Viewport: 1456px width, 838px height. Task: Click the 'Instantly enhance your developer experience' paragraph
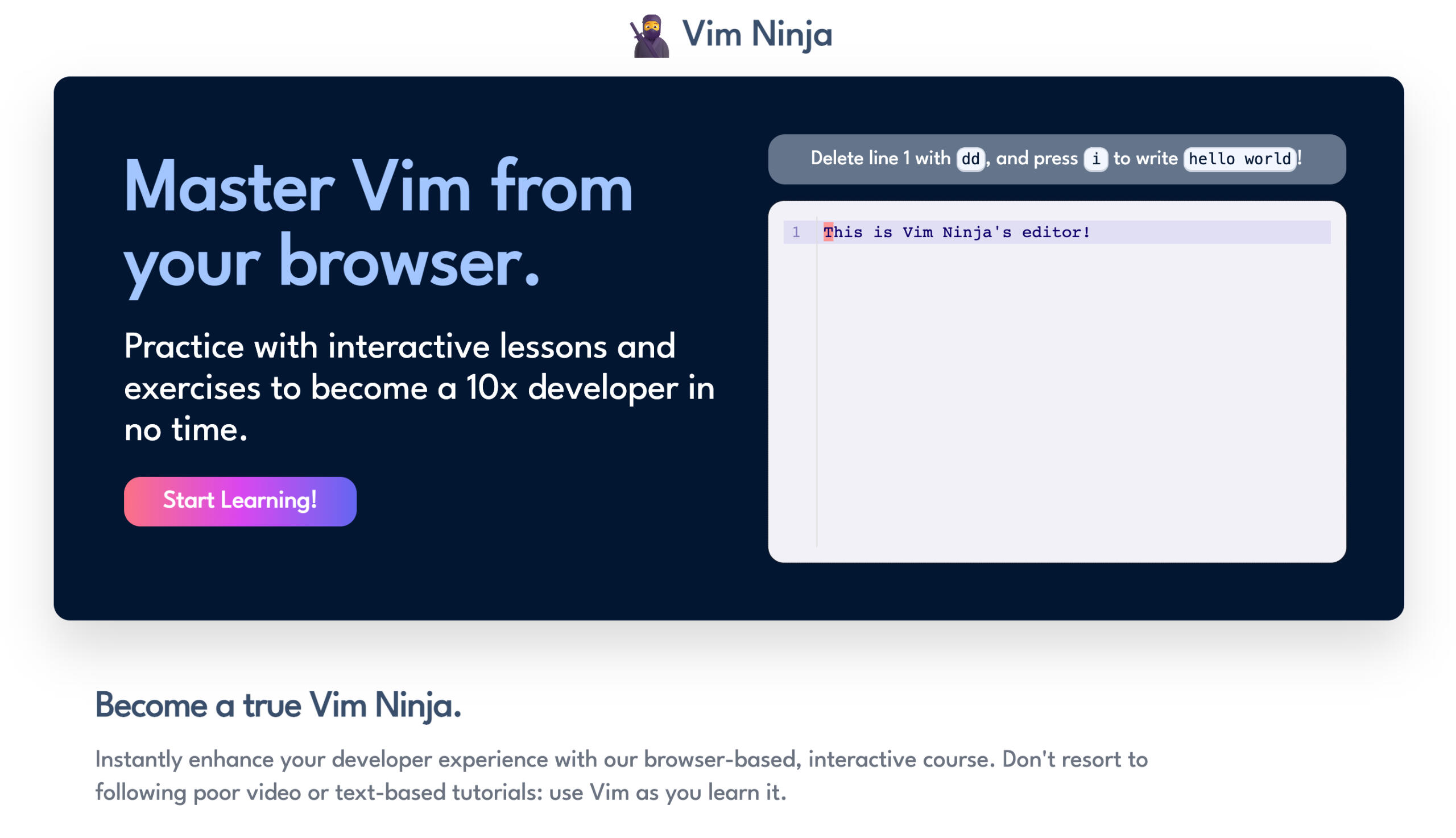pos(621,775)
